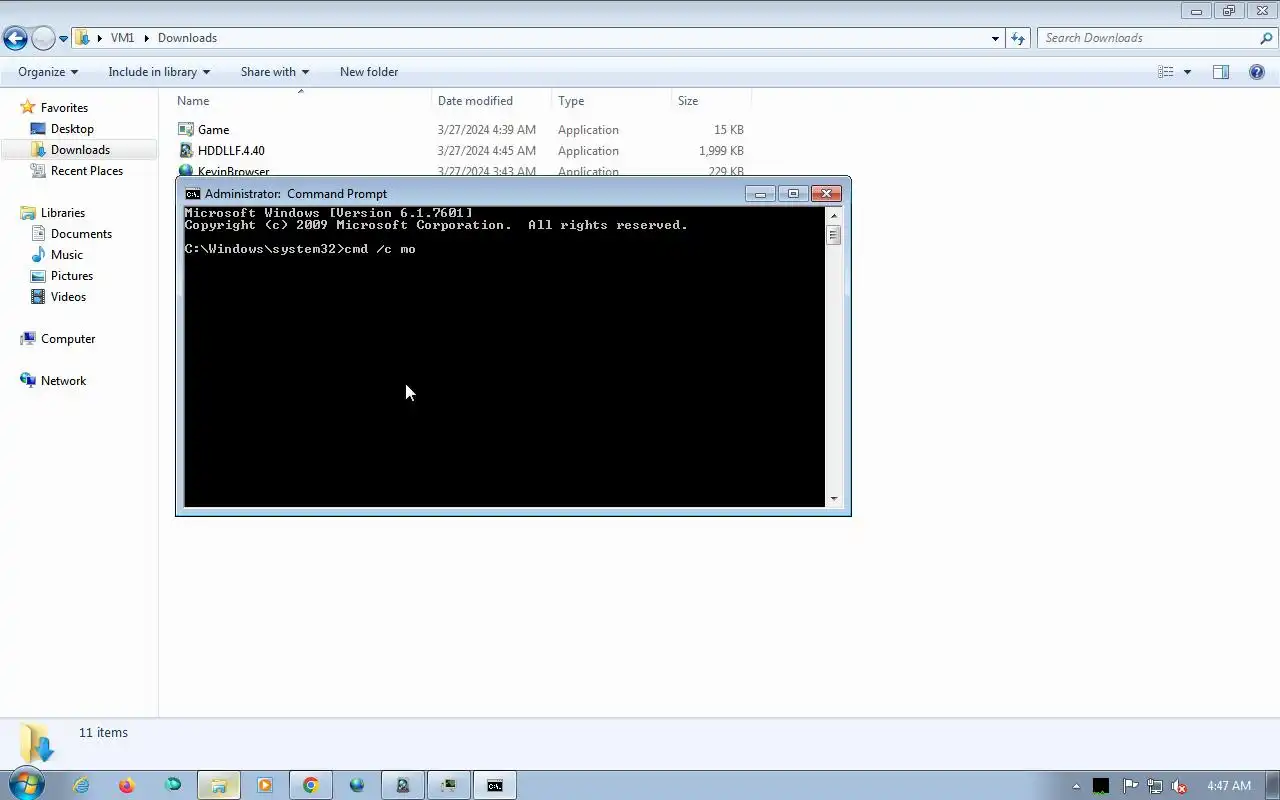1280x800 pixels.
Task: Open the media player taskbar icon
Action: [265, 785]
